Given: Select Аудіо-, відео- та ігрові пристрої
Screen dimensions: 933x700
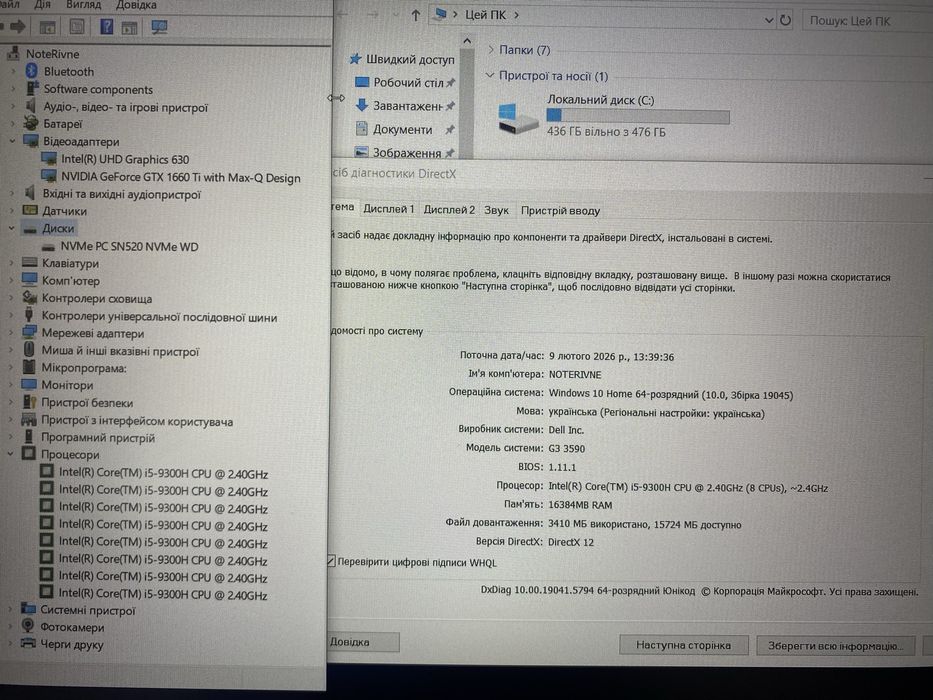Looking at the screenshot, I should pyautogui.click(x=126, y=107).
